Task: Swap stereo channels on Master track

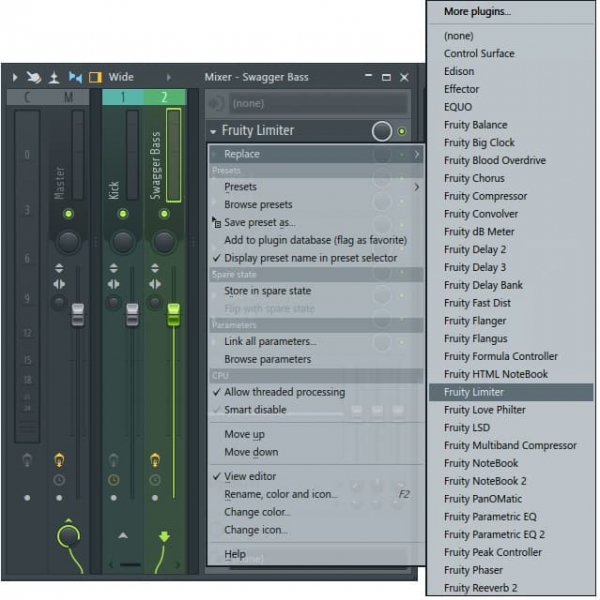Action: (59, 284)
